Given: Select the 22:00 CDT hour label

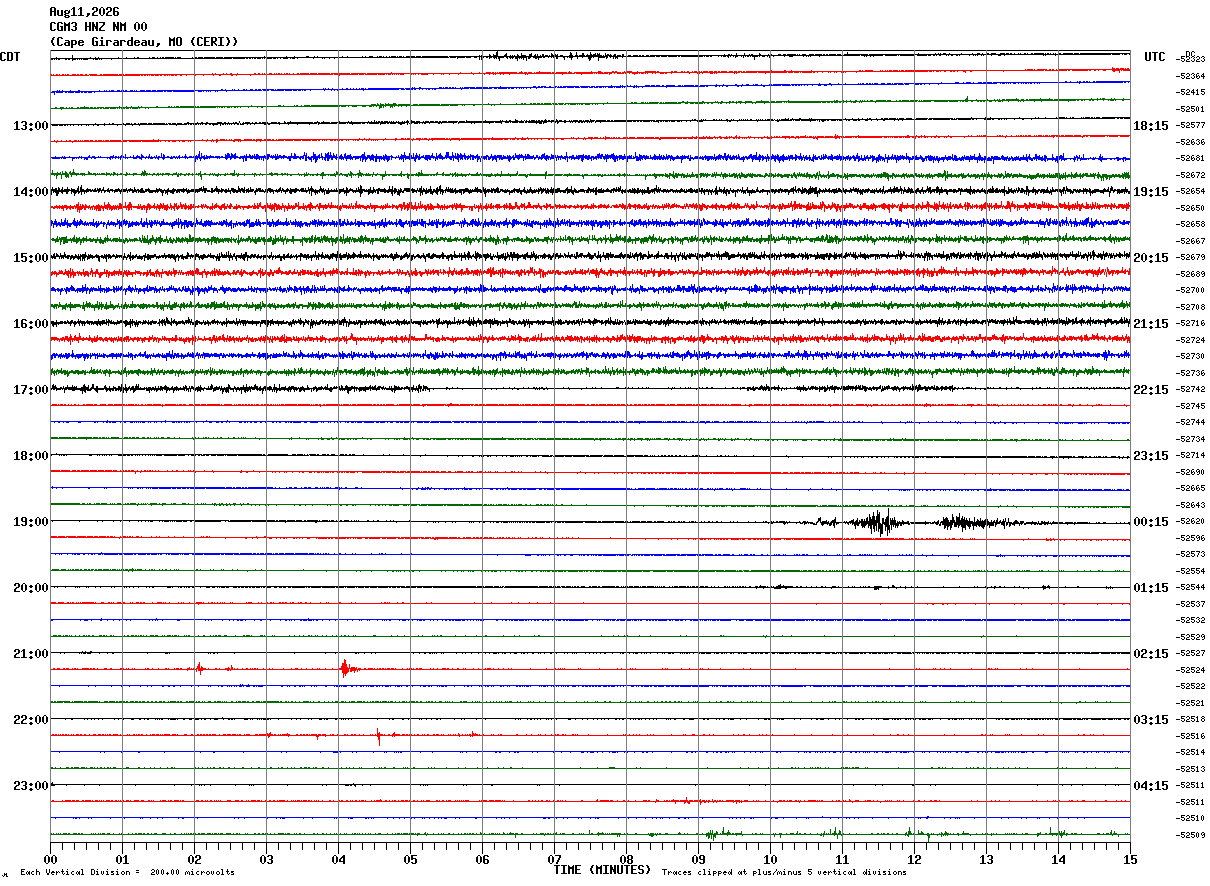Looking at the screenshot, I should pyautogui.click(x=30, y=720).
